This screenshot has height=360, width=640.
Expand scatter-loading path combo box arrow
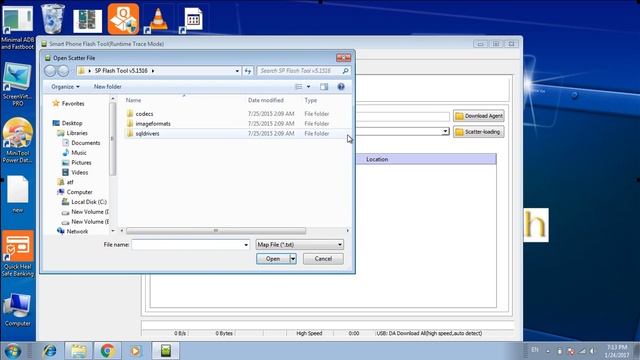[x=445, y=131]
